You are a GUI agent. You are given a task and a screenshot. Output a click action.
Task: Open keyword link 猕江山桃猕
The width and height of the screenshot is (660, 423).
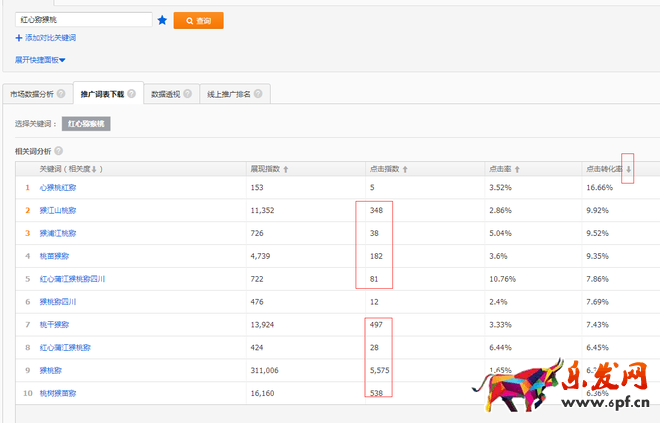pyautogui.click(x=58, y=210)
